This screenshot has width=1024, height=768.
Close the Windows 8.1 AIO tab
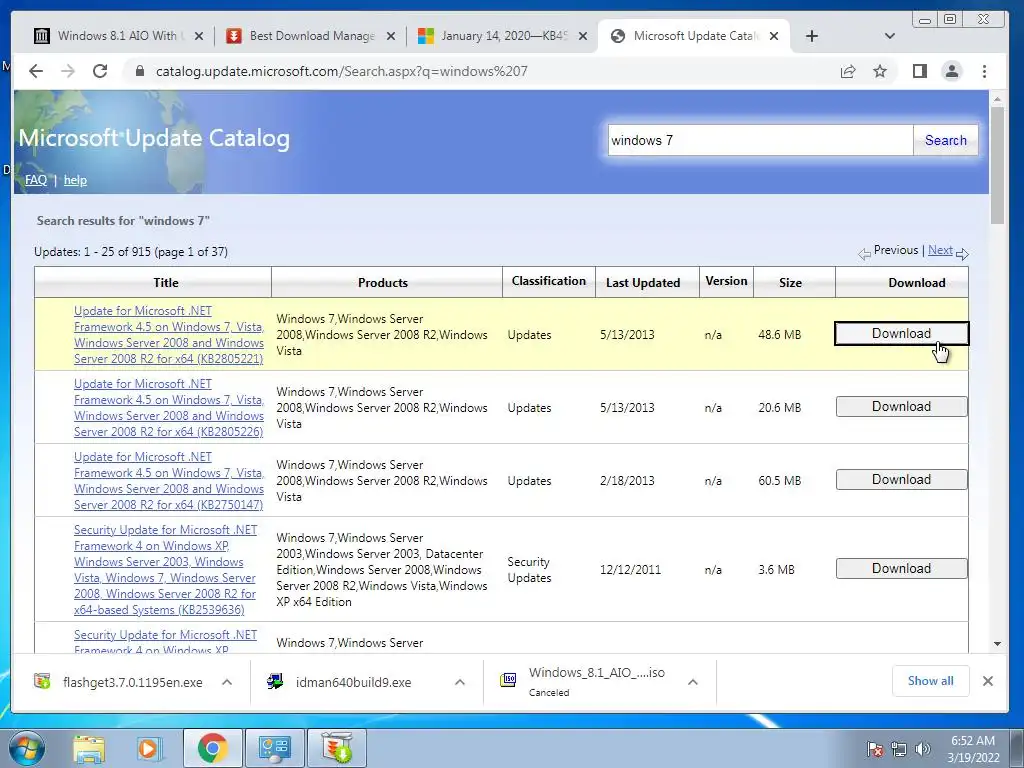tap(199, 37)
